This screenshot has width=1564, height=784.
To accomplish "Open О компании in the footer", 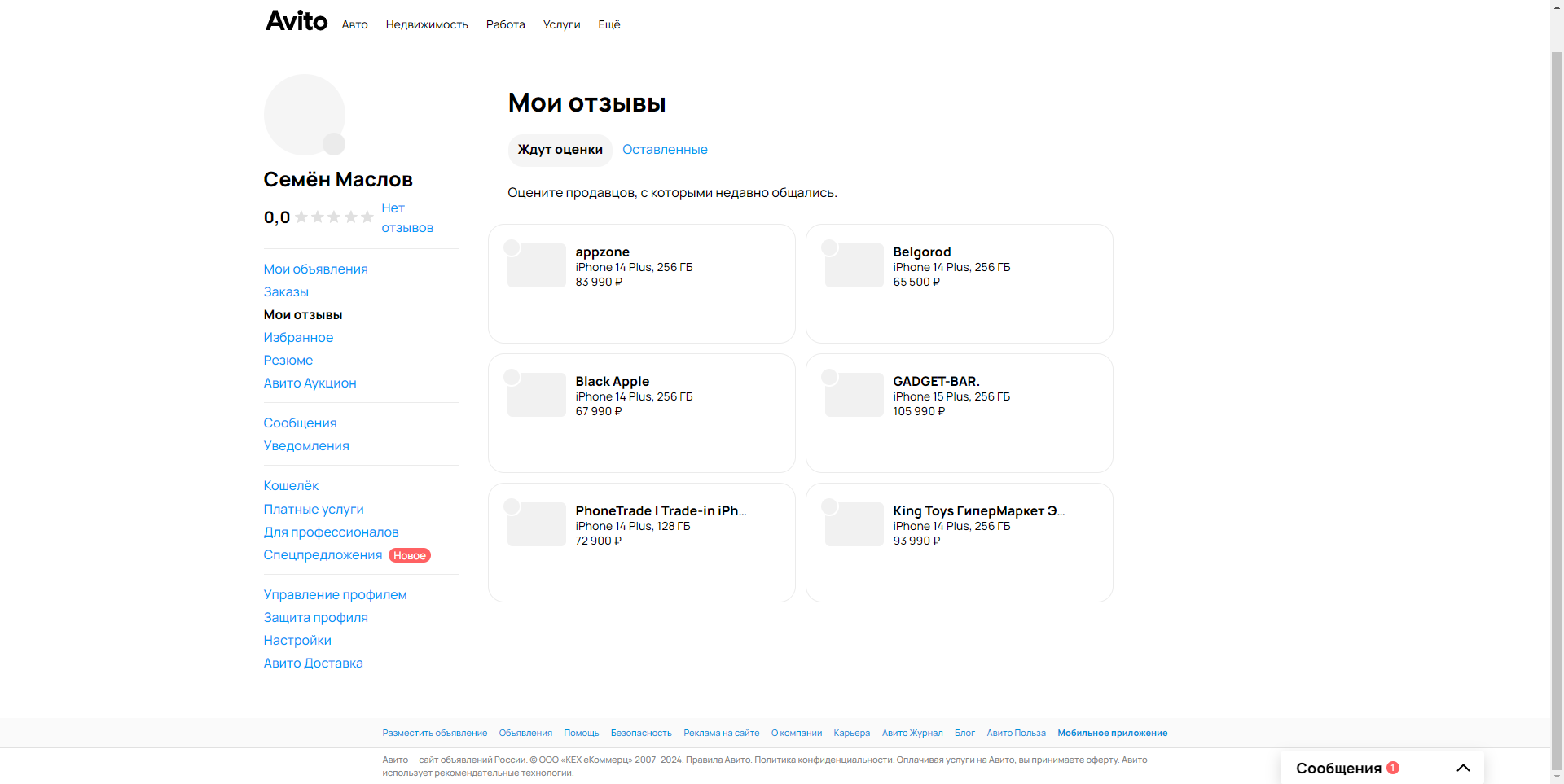I will coord(797,734).
